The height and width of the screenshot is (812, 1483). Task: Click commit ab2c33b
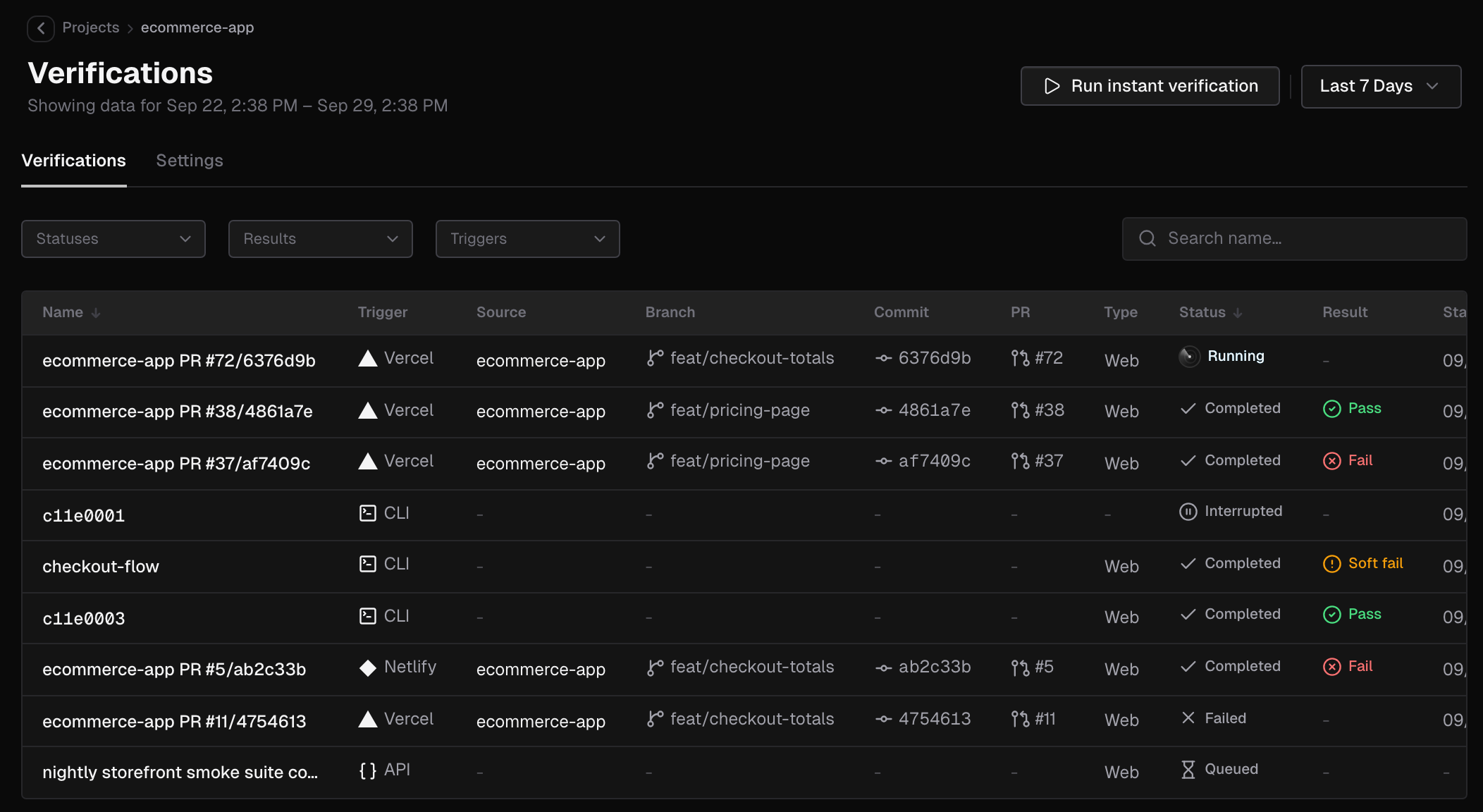935,667
